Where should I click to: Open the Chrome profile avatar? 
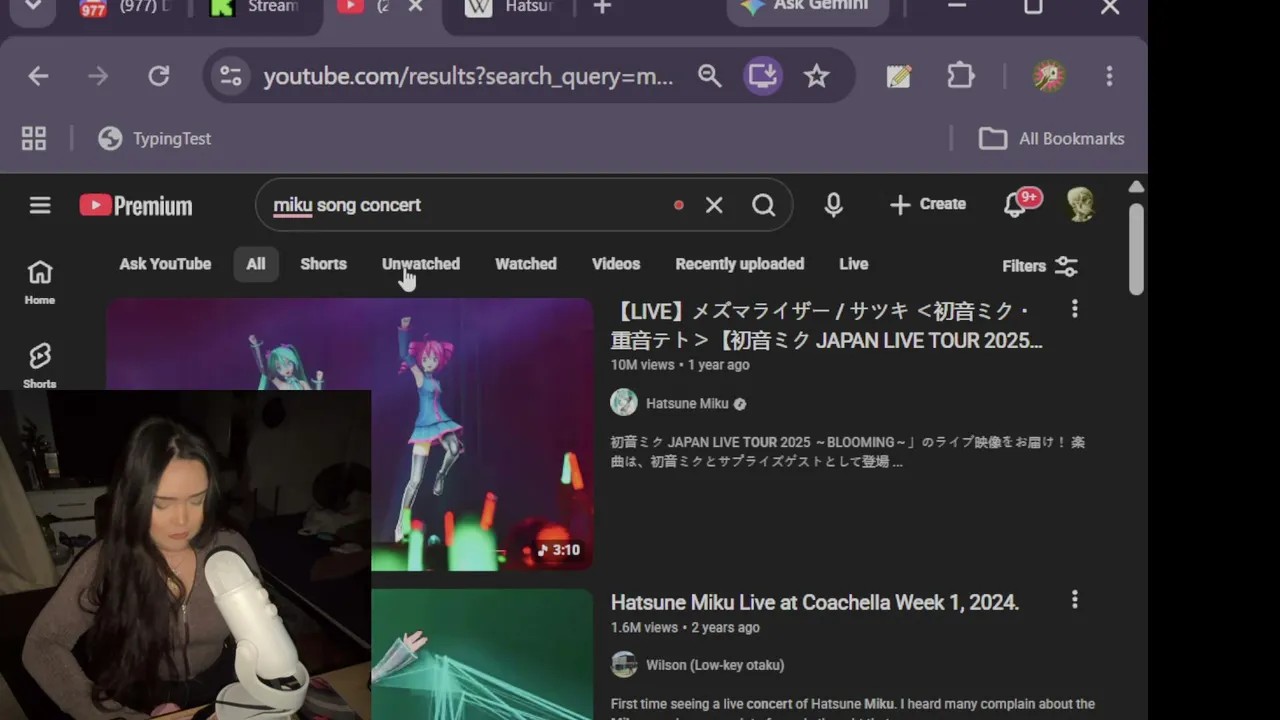tap(1049, 76)
